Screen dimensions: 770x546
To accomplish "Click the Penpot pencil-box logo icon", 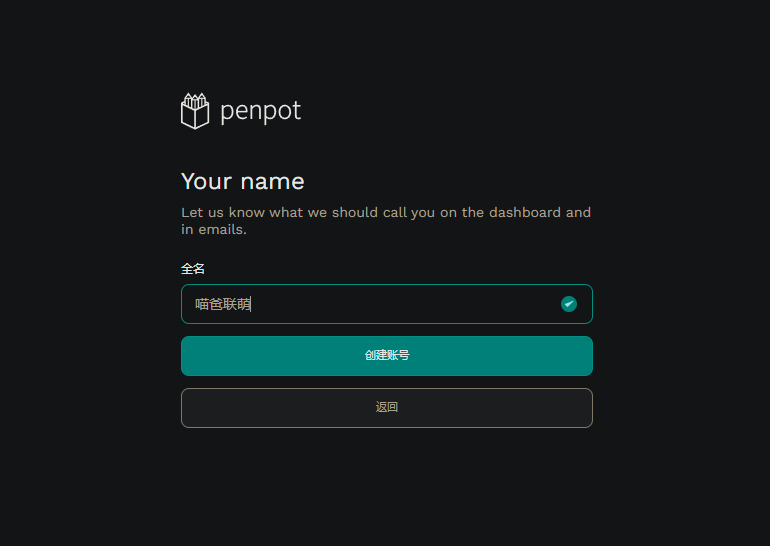I will (x=195, y=111).
